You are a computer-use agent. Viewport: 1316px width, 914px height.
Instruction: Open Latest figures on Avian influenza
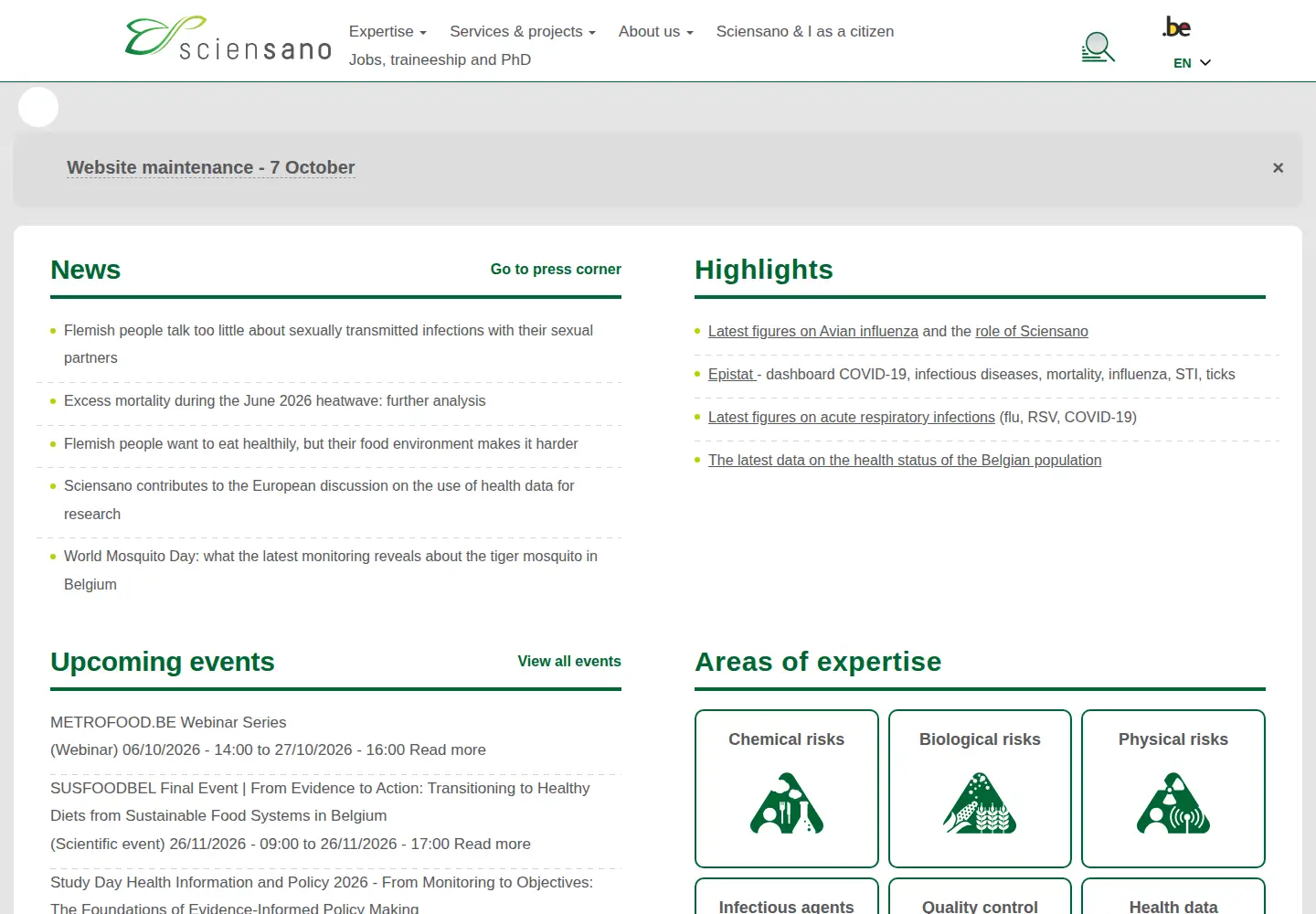(813, 332)
